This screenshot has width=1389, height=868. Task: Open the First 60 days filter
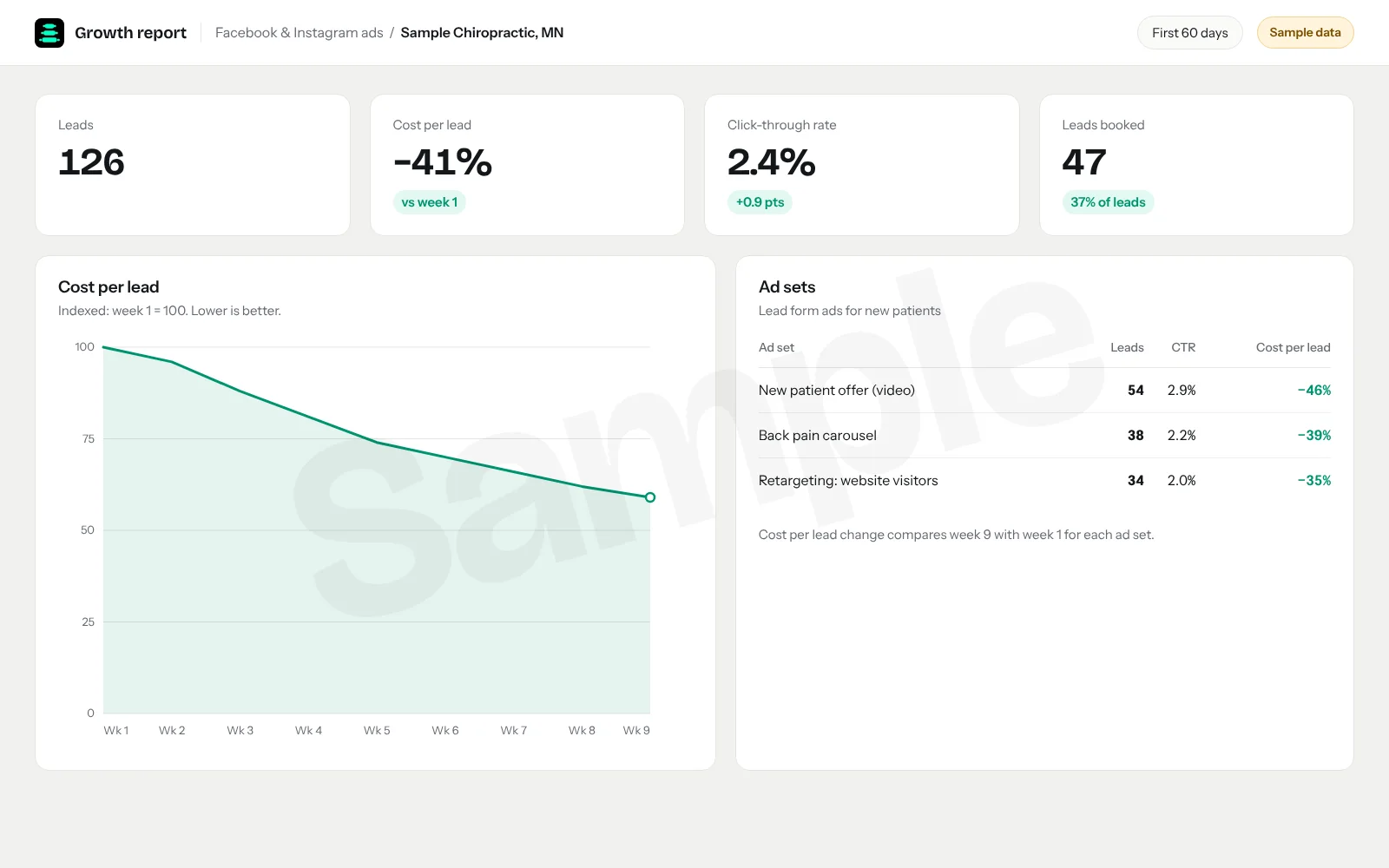tap(1189, 33)
